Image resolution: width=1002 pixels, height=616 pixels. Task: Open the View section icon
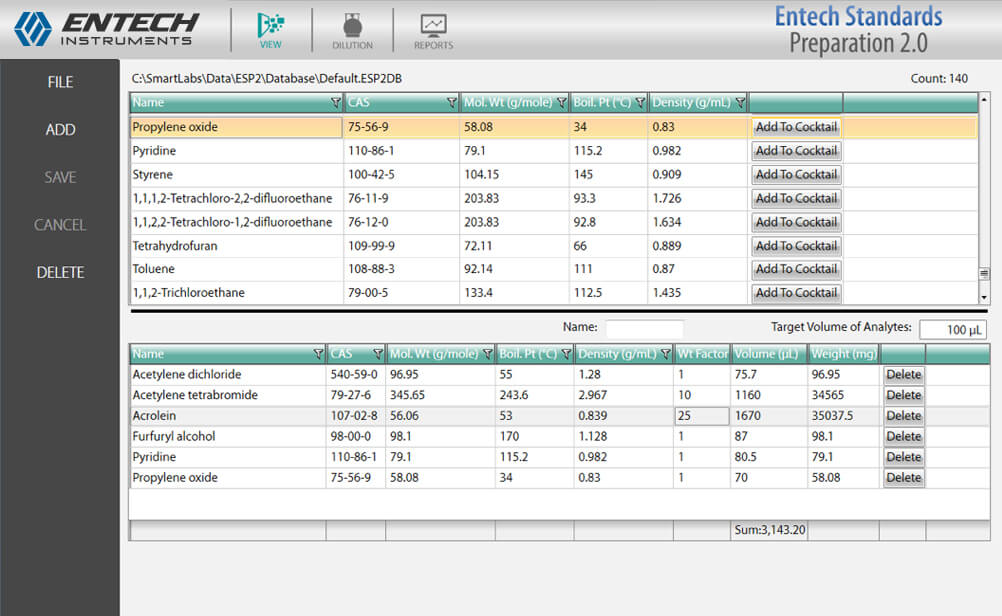[271, 30]
